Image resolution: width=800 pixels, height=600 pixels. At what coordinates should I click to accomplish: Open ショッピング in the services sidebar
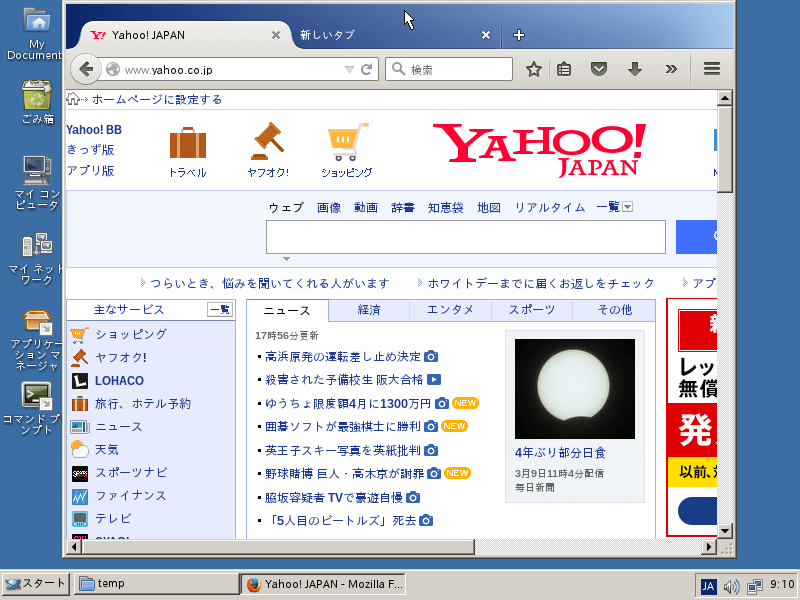pyautogui.click(x=131, y=334)
